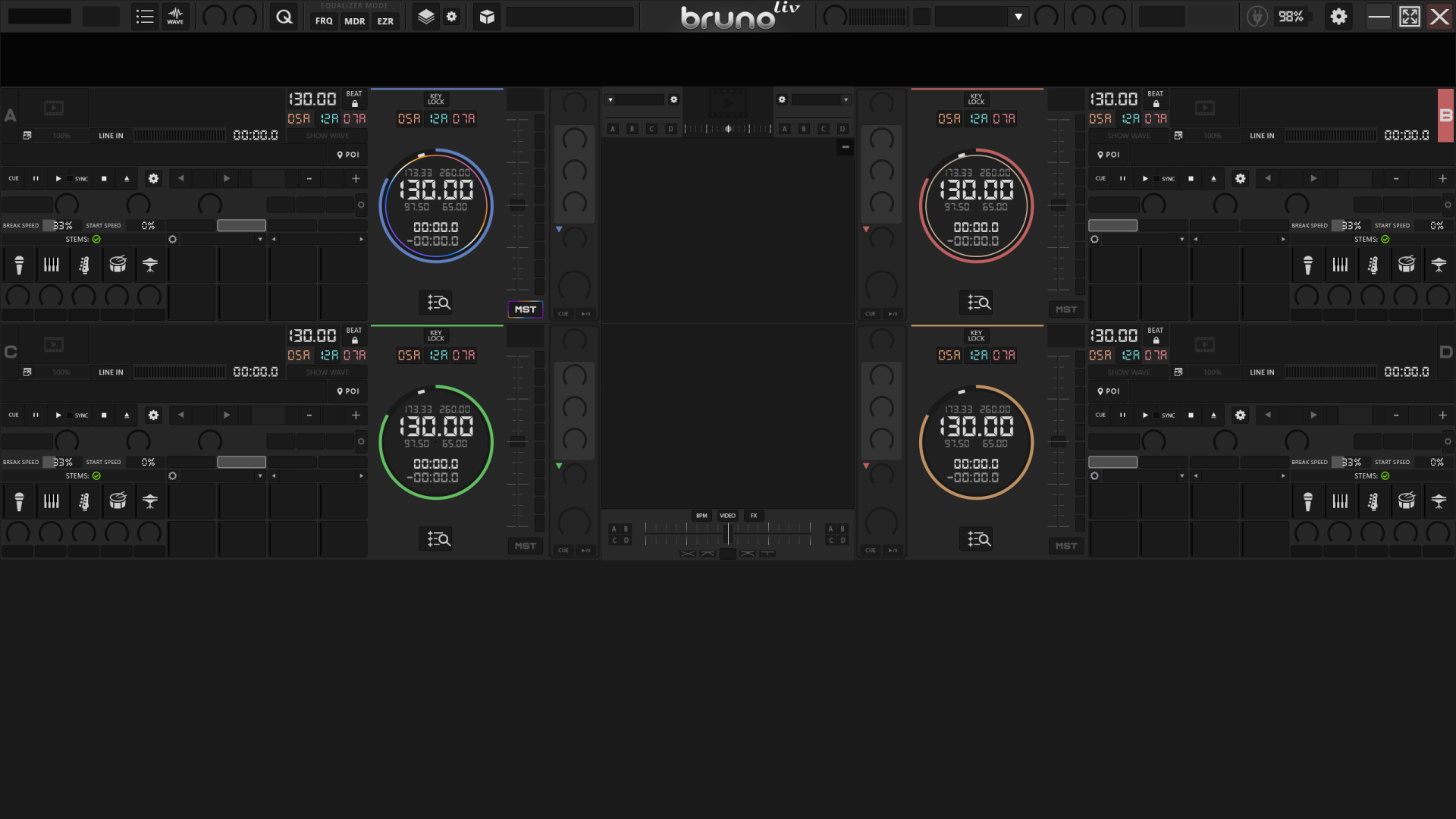Click the POI marker on deck C

tap(348, 391)
